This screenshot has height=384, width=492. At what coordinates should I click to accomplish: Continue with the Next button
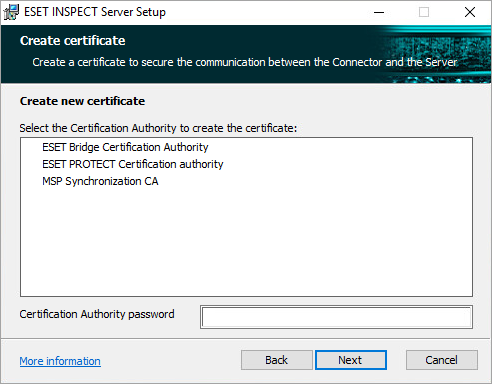tap(351, 360)
